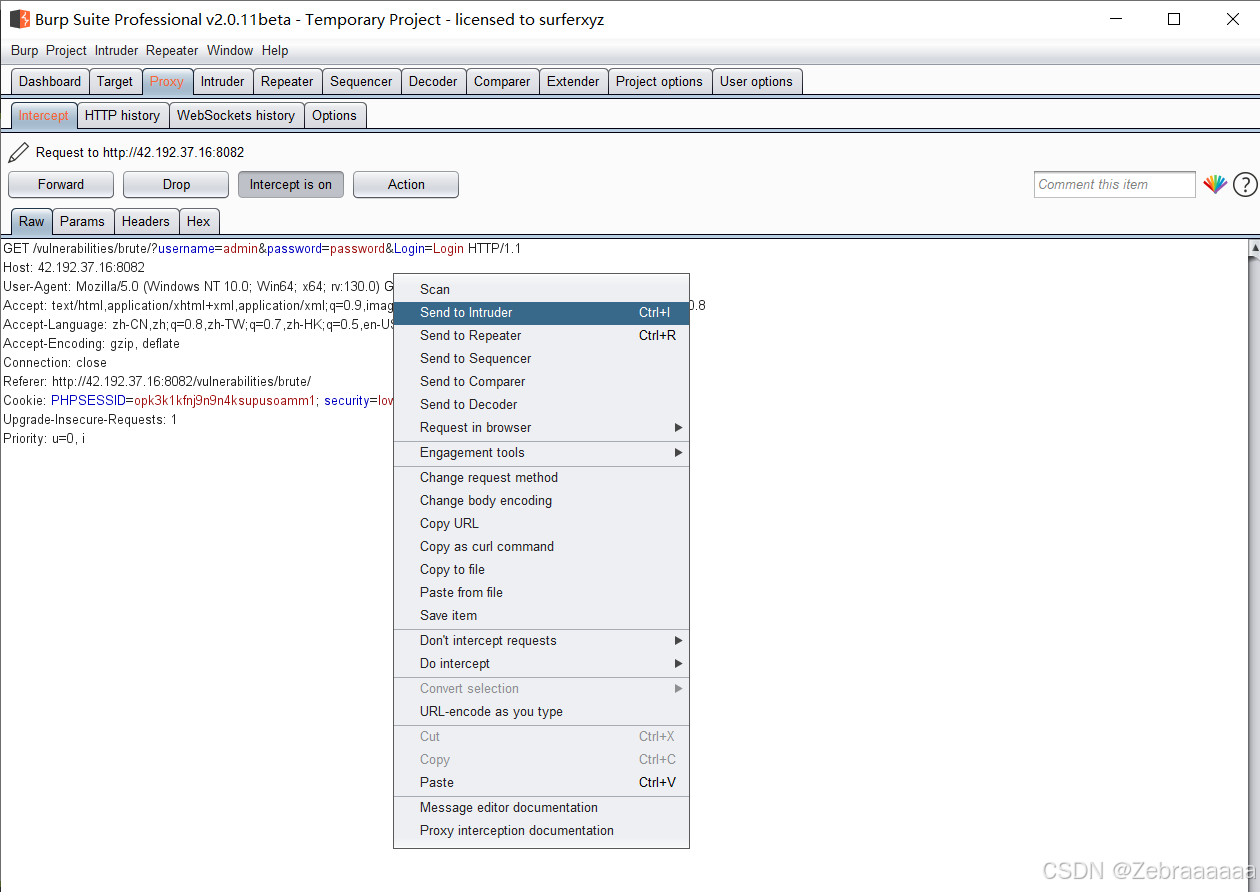This screenshot has width=1260, height=892.
Task: Select Send to Repeater
Action: click(x=541, y=335)
